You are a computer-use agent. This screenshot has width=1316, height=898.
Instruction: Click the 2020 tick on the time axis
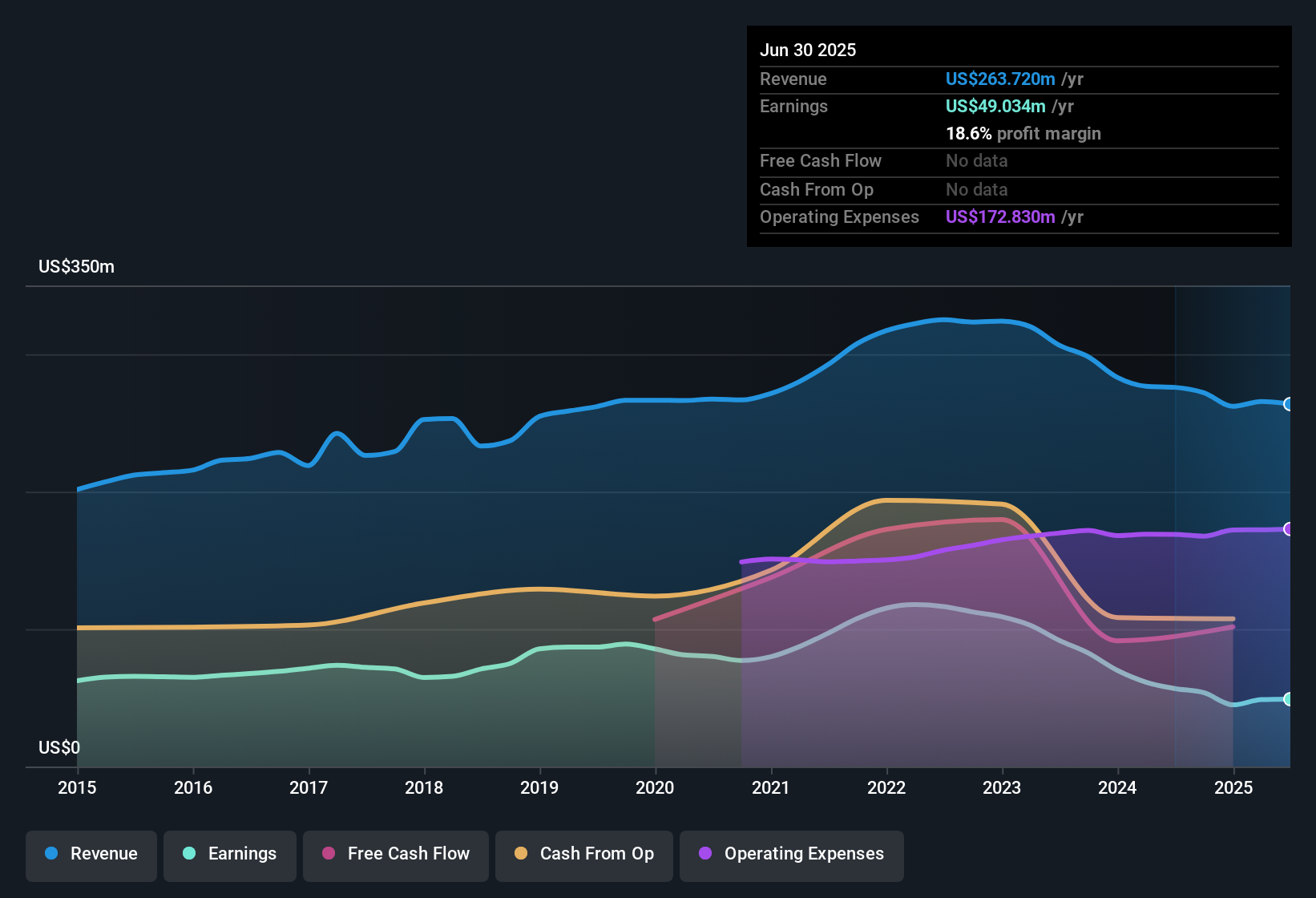[655, 787]
